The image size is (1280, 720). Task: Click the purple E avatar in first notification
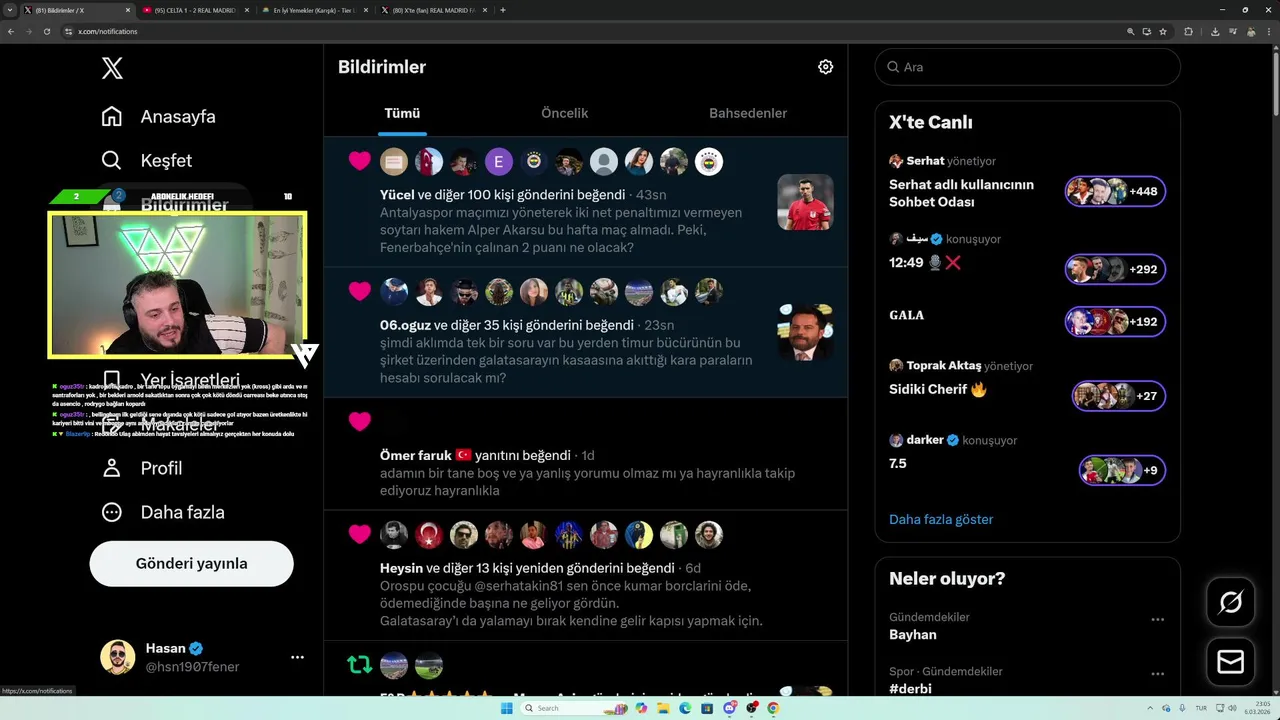click(498, 162)
